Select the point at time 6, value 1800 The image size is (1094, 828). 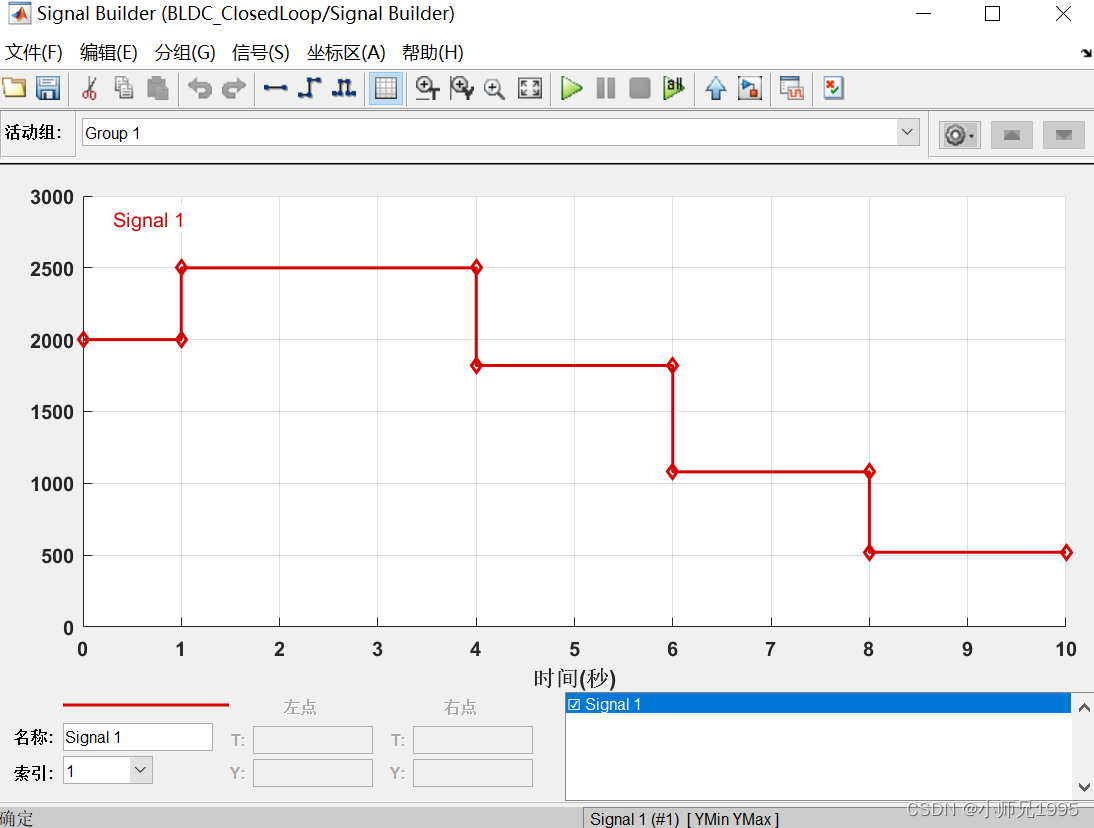tap(673, 365)
